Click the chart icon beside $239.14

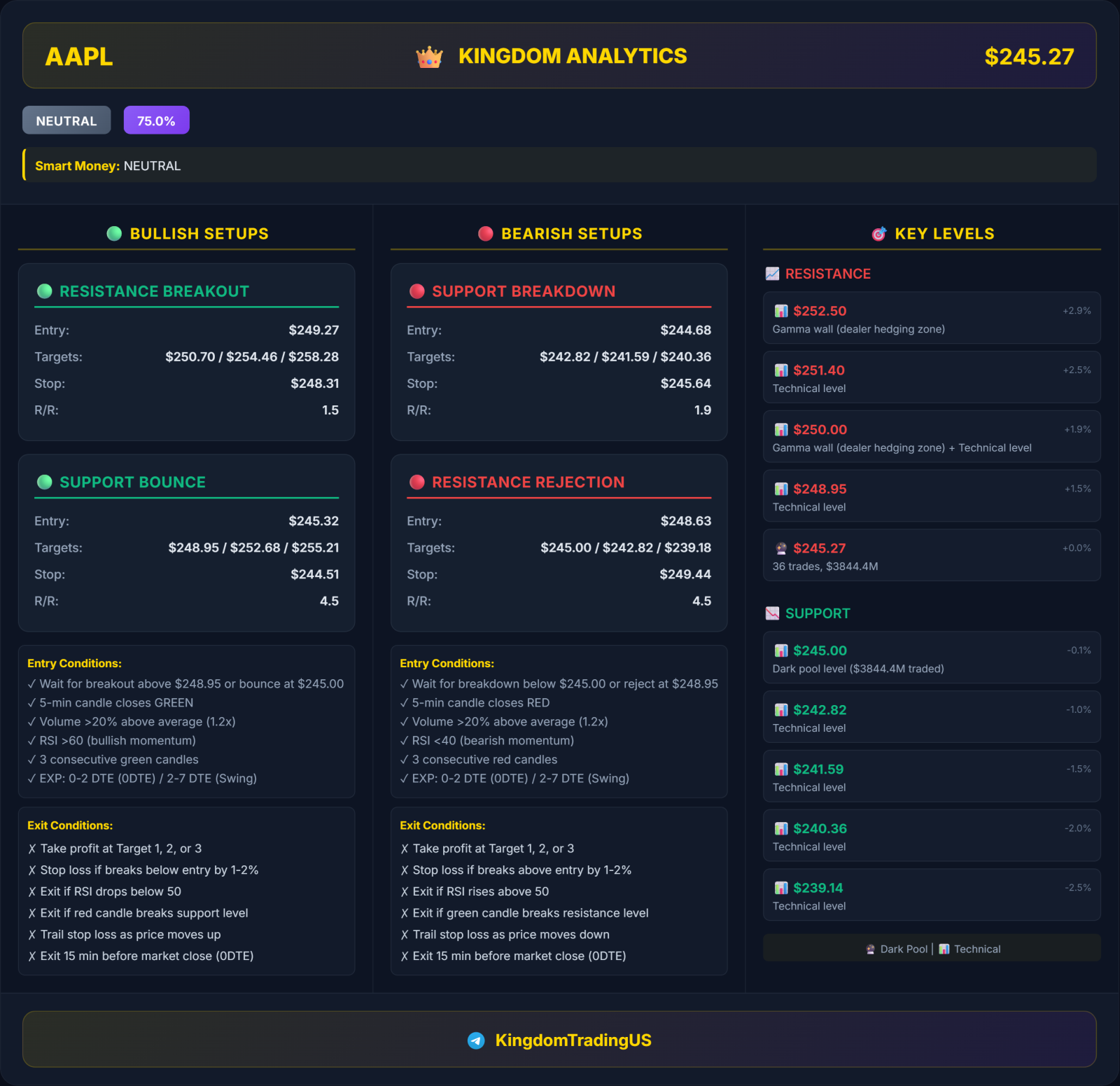click(x=781, y=888)
